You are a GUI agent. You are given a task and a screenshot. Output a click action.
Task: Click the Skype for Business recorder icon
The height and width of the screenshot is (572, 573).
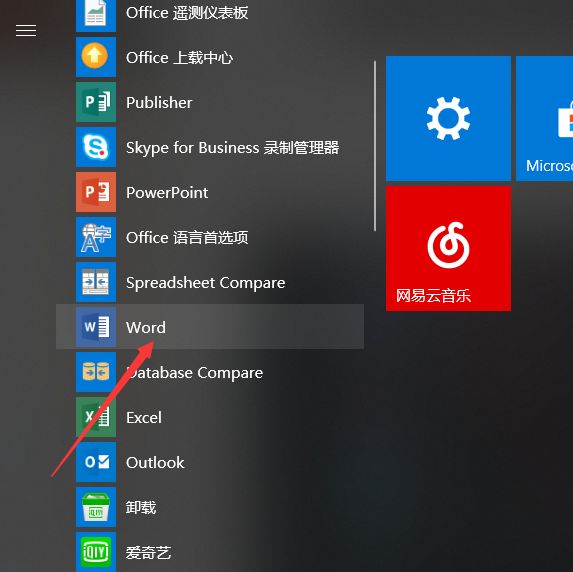[x=96, y=147]
